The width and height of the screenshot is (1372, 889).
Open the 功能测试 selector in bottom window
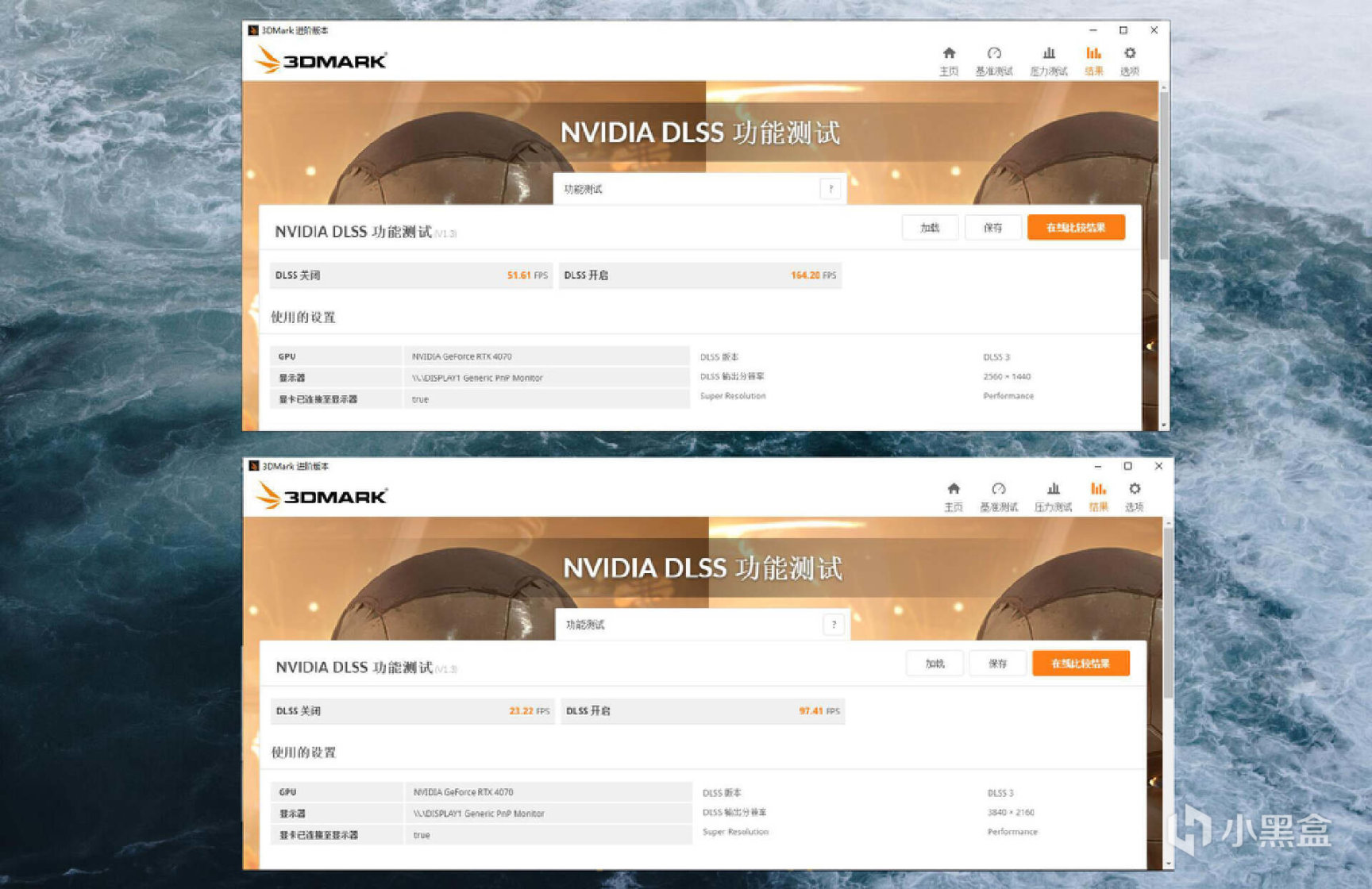695,625
